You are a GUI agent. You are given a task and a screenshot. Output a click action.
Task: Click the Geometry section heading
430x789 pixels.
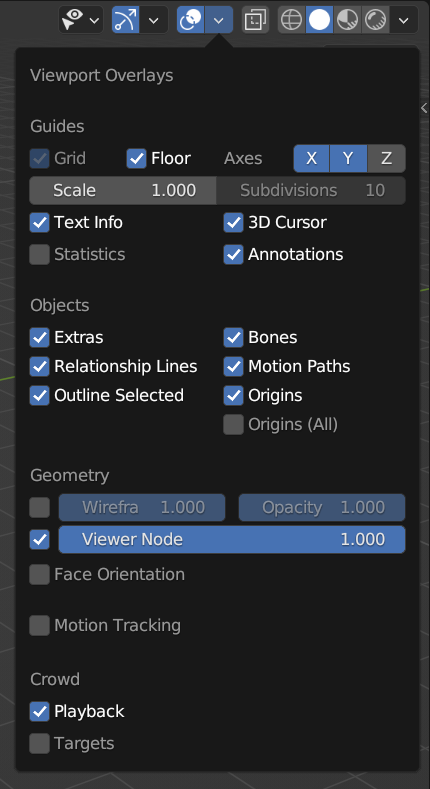pyautogui.click(x=70, y=476)
